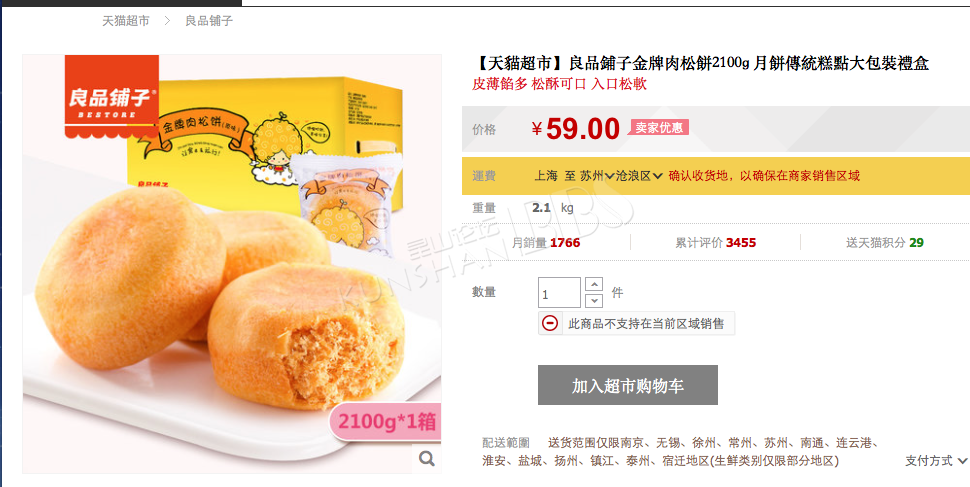Click the product title text
Screen dimensions: 970x487
[703, 63]
